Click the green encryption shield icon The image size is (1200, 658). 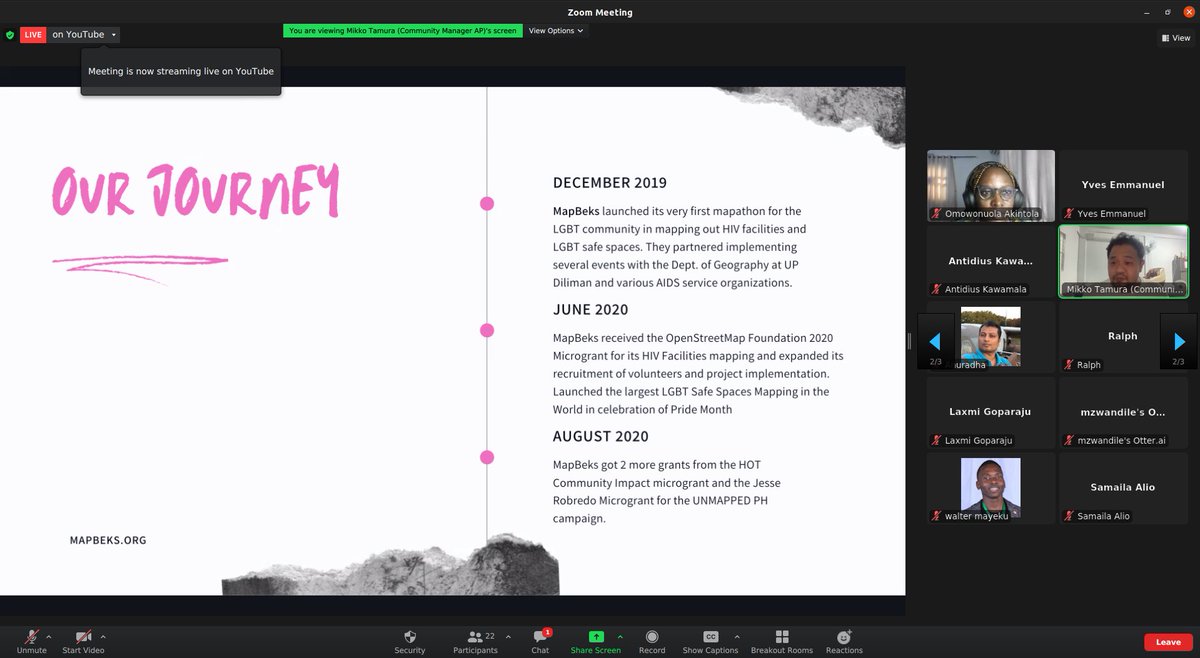coord(9,34)
